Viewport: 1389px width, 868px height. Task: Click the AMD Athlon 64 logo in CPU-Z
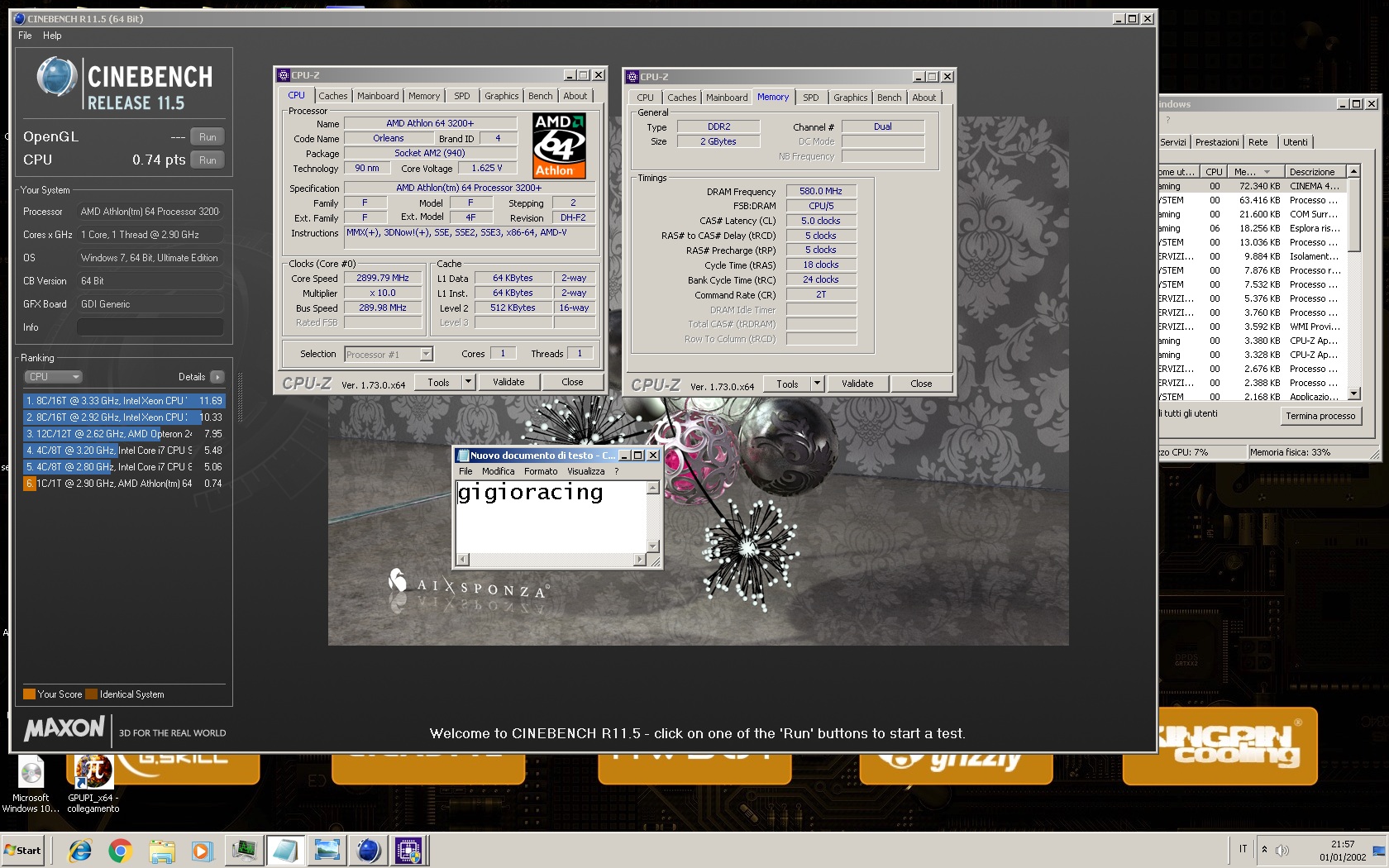(559, 146)
